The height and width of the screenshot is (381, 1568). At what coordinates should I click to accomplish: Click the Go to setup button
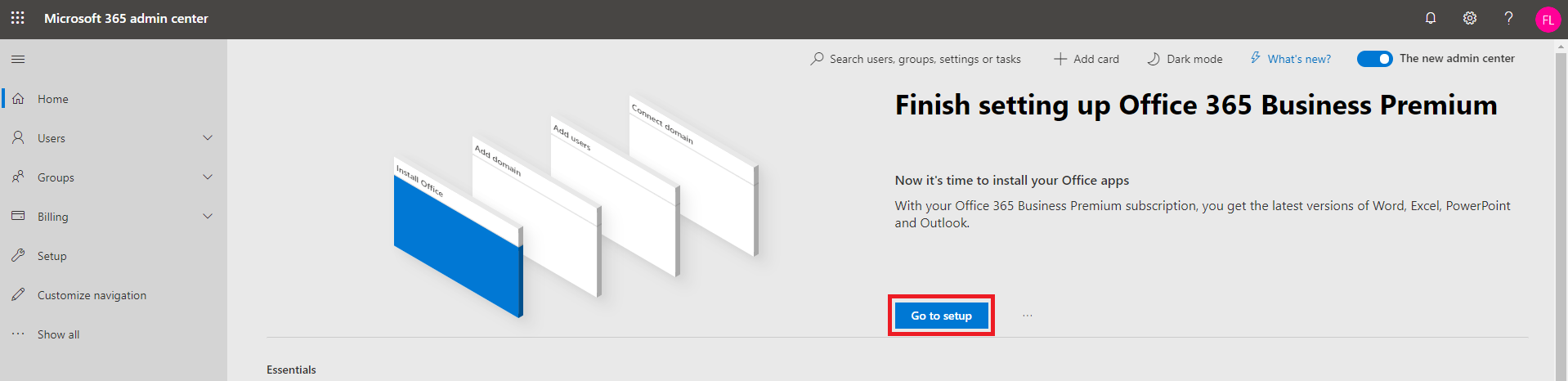[x=941, y=316]
